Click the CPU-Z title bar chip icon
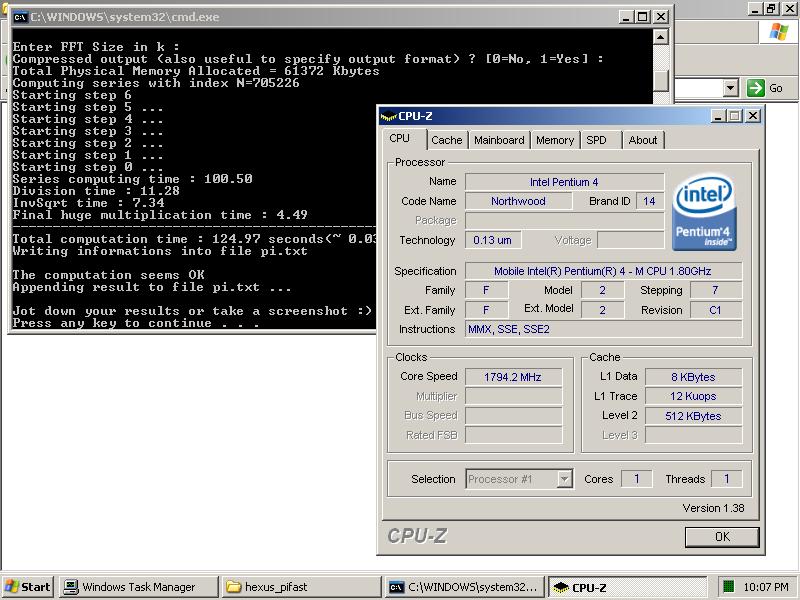 (x=388, y=116)
